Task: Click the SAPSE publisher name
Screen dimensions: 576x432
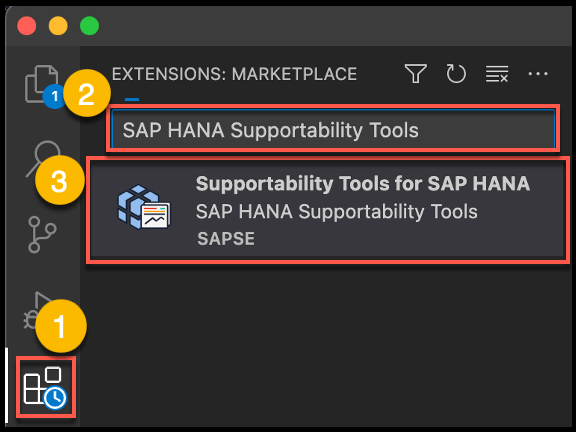Action: click(x=226, y=239)
